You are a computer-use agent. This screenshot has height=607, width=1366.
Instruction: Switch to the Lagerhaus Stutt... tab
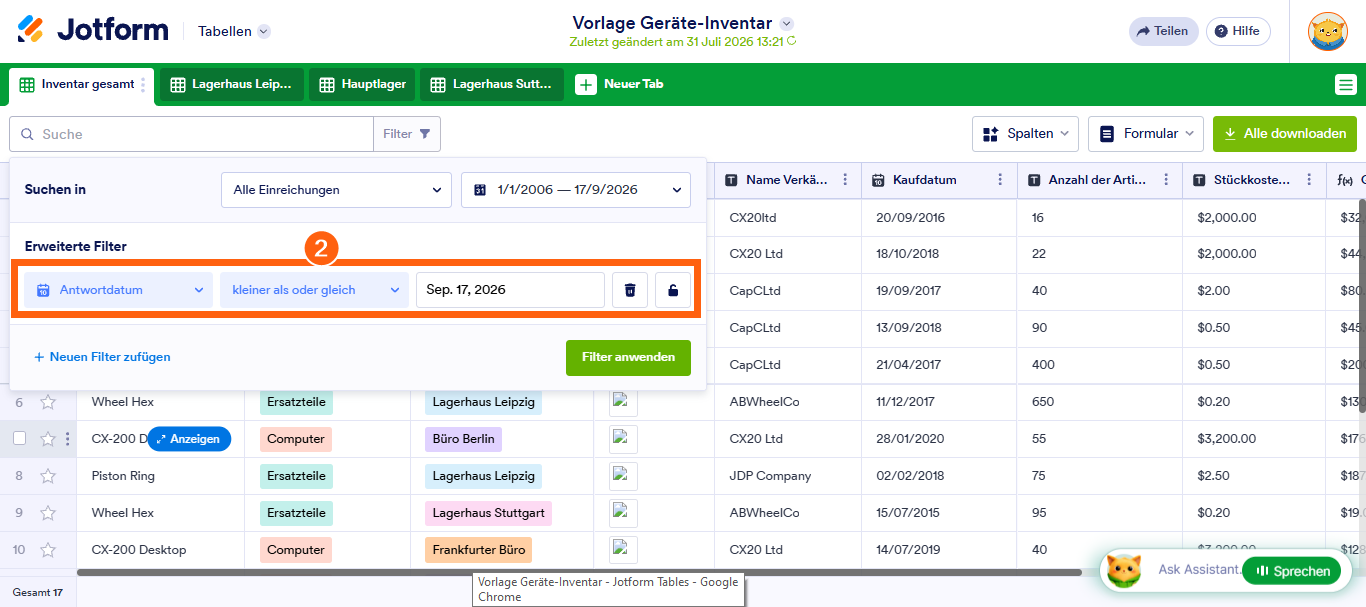pyautogui.click(x=492, y=85)
